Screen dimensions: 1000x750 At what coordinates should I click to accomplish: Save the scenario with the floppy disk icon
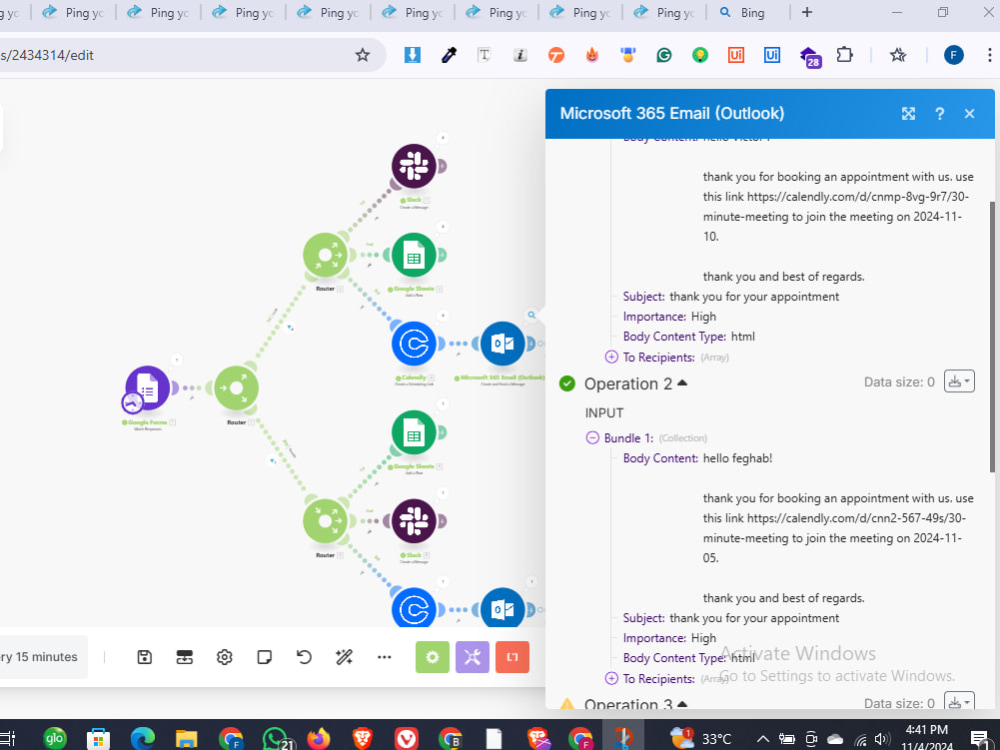145,657
